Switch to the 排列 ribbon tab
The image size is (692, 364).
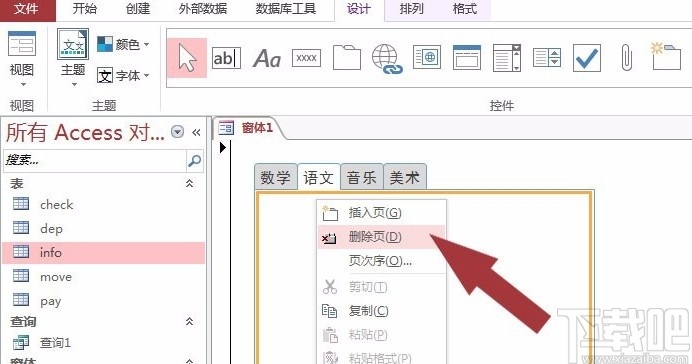click(411, 9)
